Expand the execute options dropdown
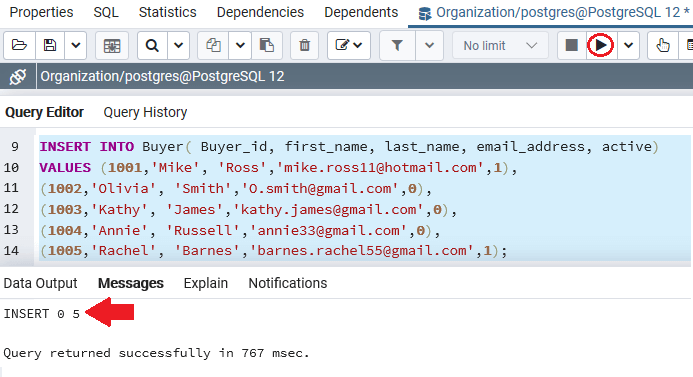This screenshot has height=377, width=693. pos(628,45)
